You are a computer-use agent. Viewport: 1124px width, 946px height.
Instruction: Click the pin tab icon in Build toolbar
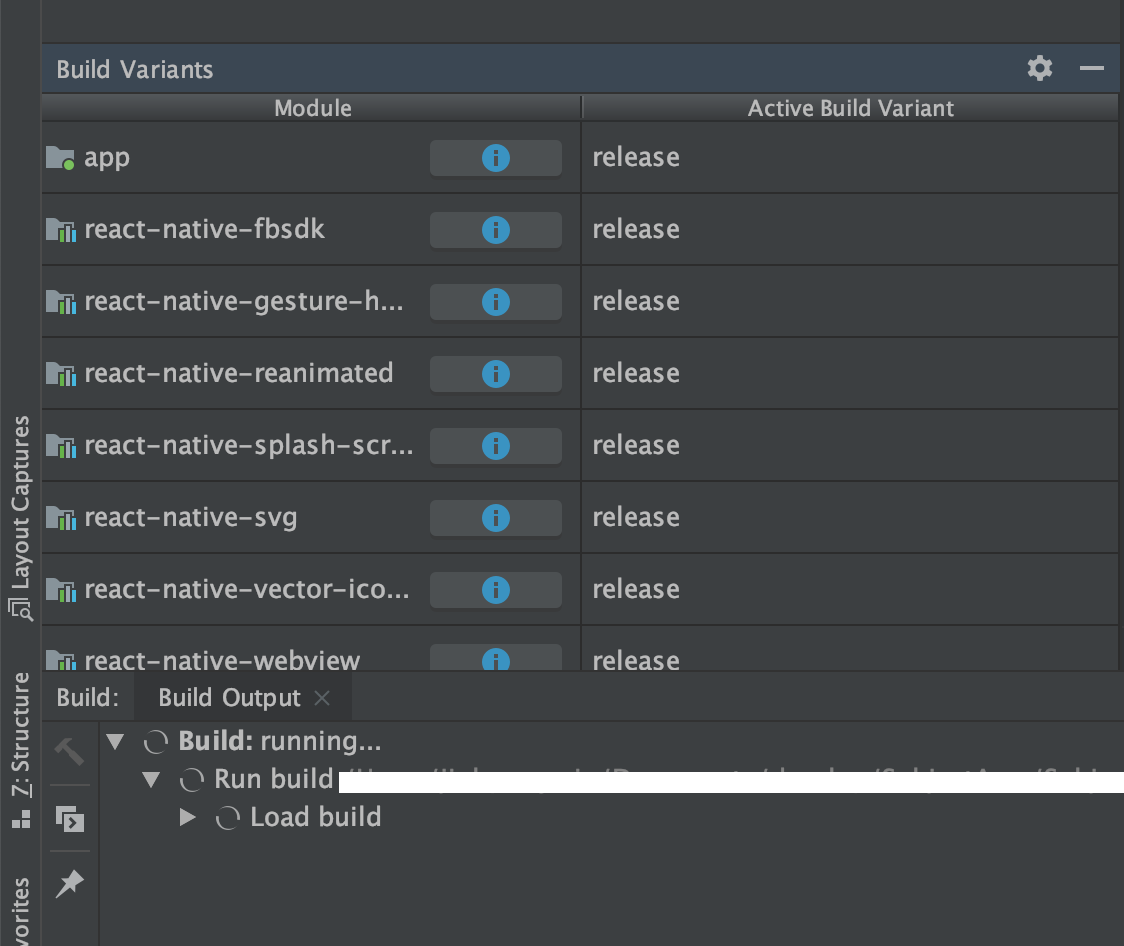click(70, 884)
